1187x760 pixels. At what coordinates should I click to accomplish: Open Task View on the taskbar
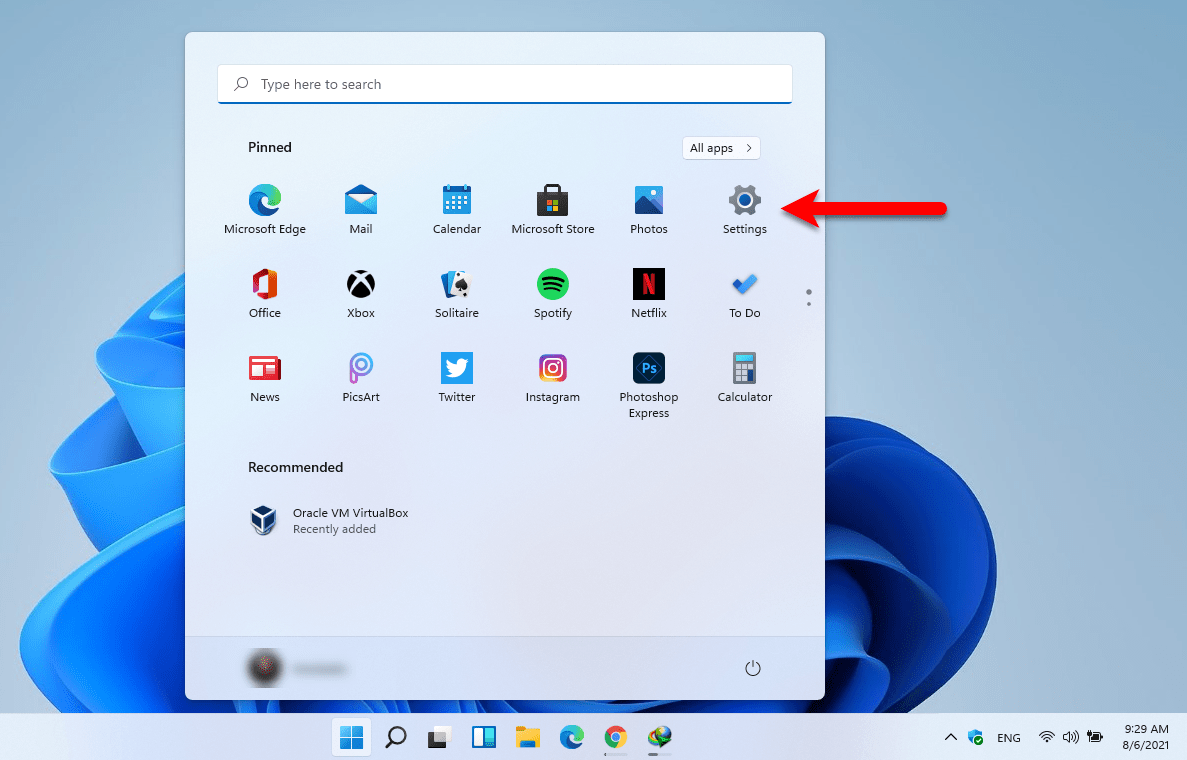[x=439, y=737]
